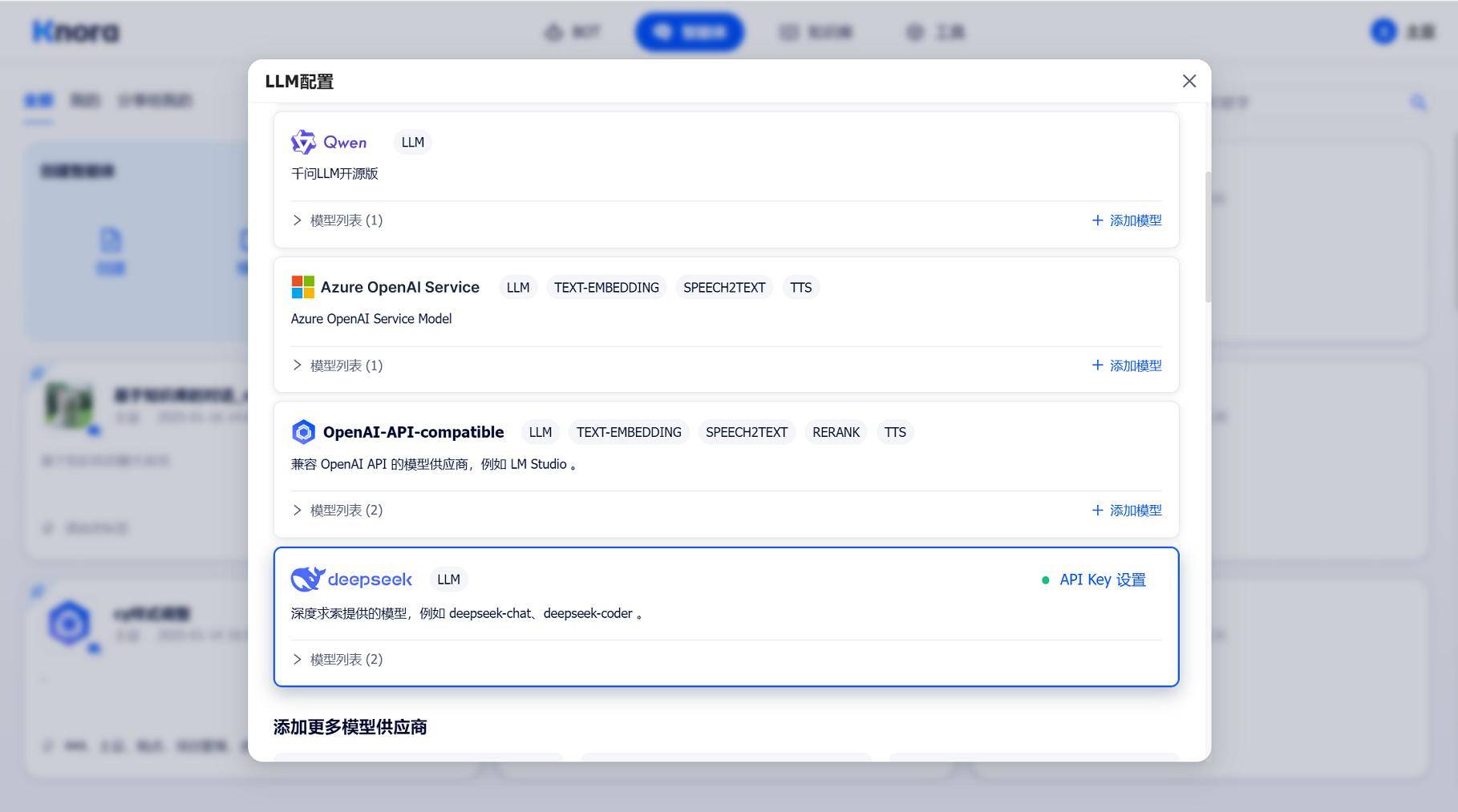The image size is (1458, 812).
Task: Click the LLM tag on Qwen card
Action: tap(413, 142)
